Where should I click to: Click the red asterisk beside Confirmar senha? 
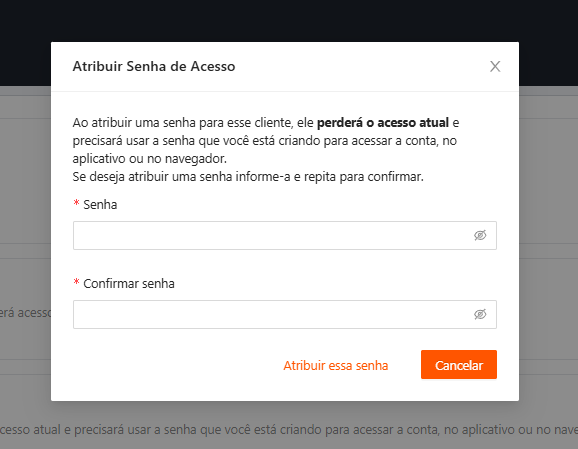(x=76, y=282)
